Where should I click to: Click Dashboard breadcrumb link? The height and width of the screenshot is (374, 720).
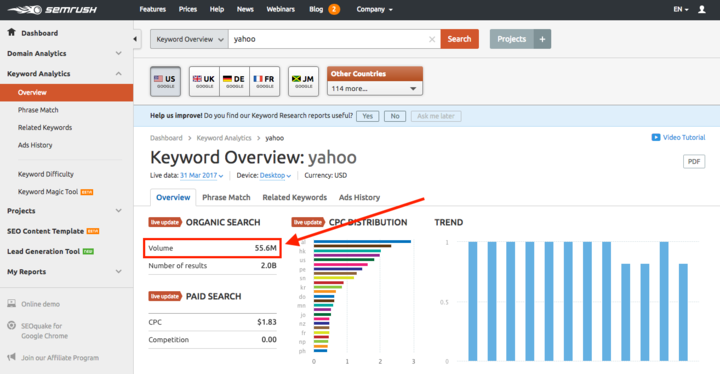[x=166, y=138]
